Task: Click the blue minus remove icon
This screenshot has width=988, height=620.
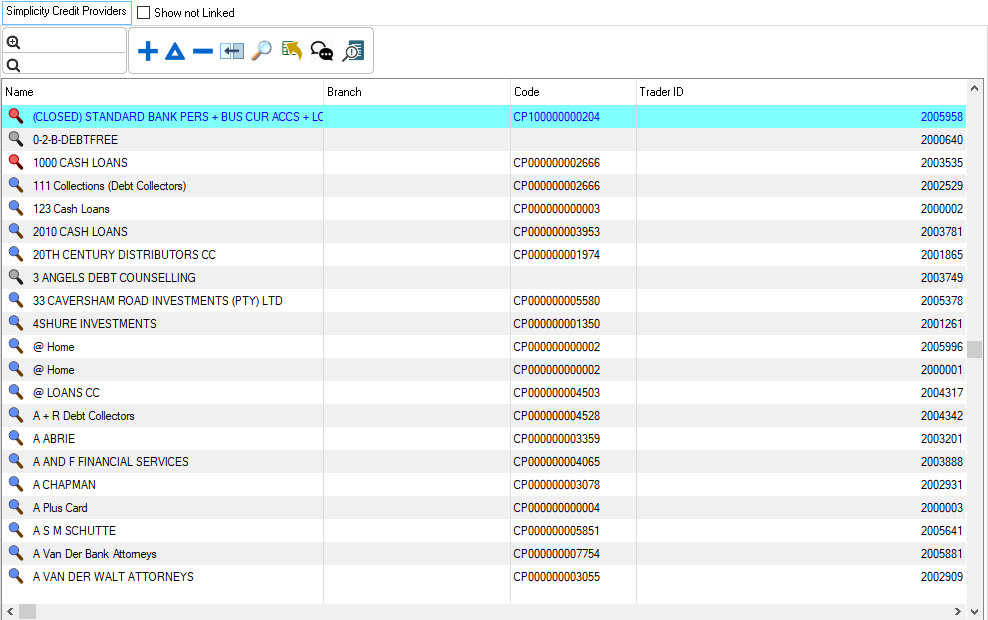Action: (x=203, y=51)
